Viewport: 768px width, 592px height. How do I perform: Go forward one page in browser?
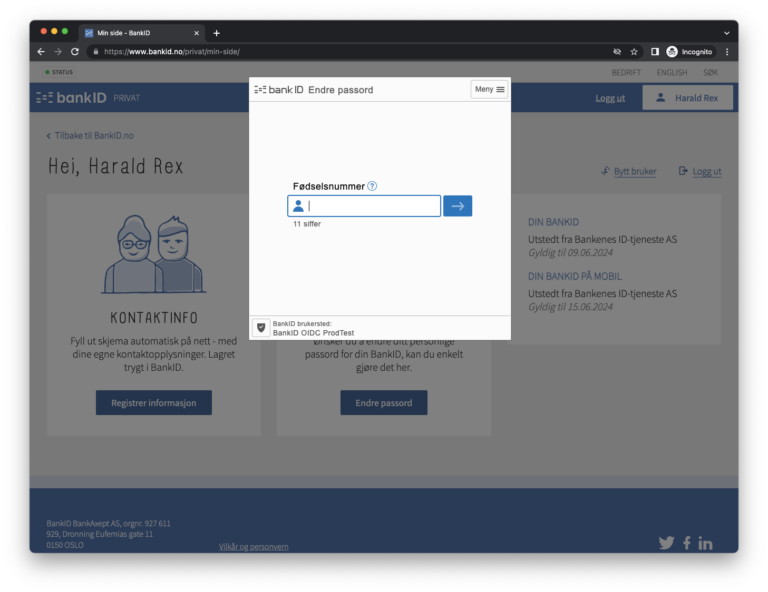pyautogui.click(x=58, y=51)
